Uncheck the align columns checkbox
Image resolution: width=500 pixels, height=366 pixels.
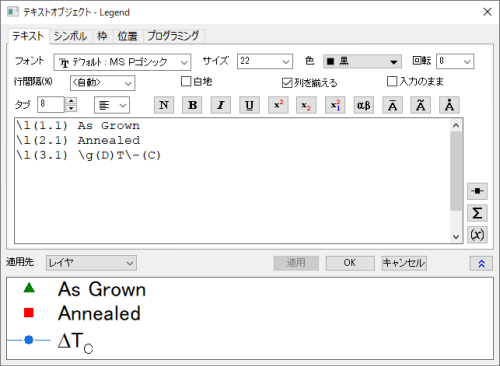tap(287, 83)
